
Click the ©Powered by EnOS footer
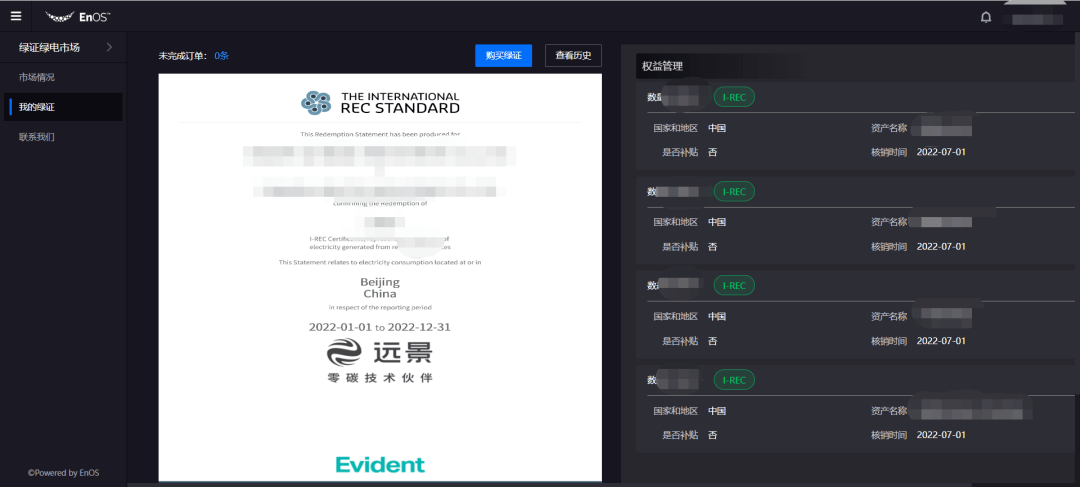pos(63,473)
